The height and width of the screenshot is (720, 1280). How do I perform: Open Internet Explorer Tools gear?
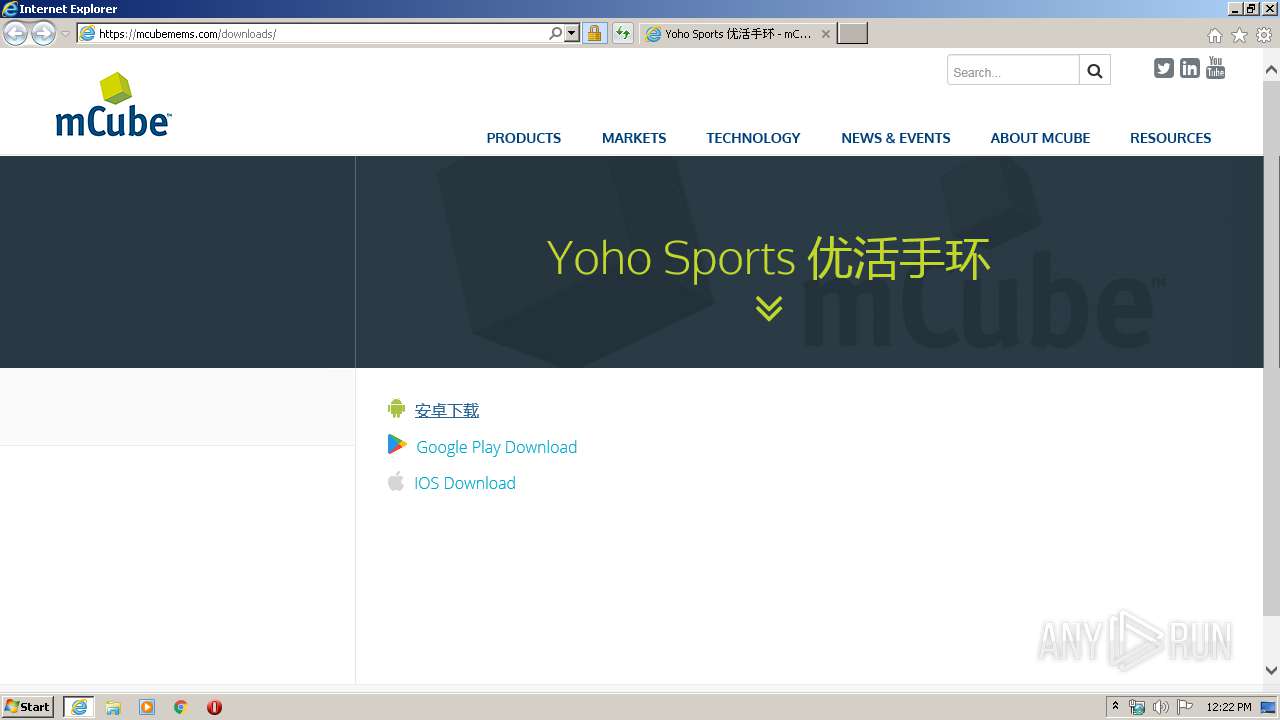[x=1264, y=35]
